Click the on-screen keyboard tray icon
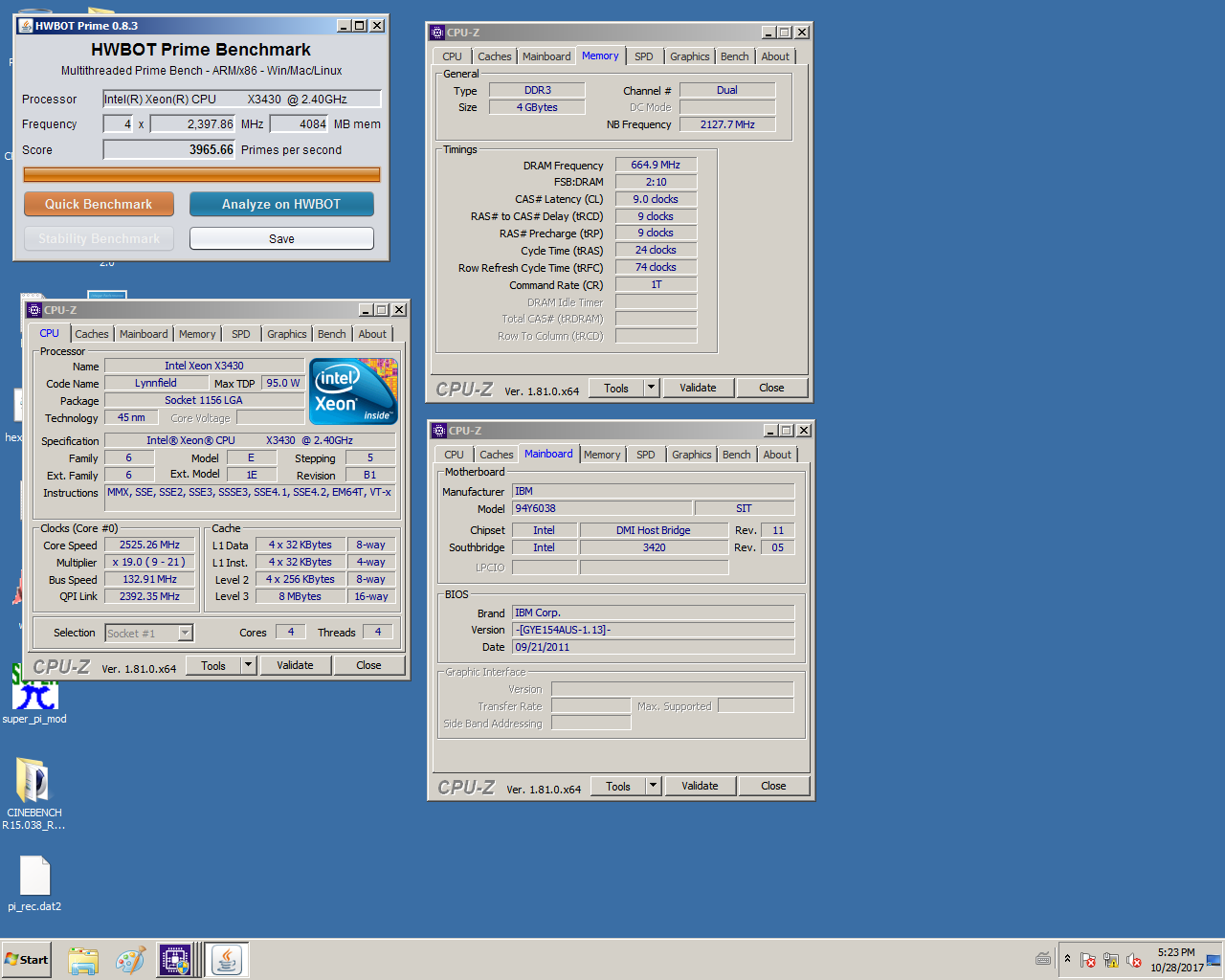This screenshot has height=980, width=1225. click(1043, 959)
